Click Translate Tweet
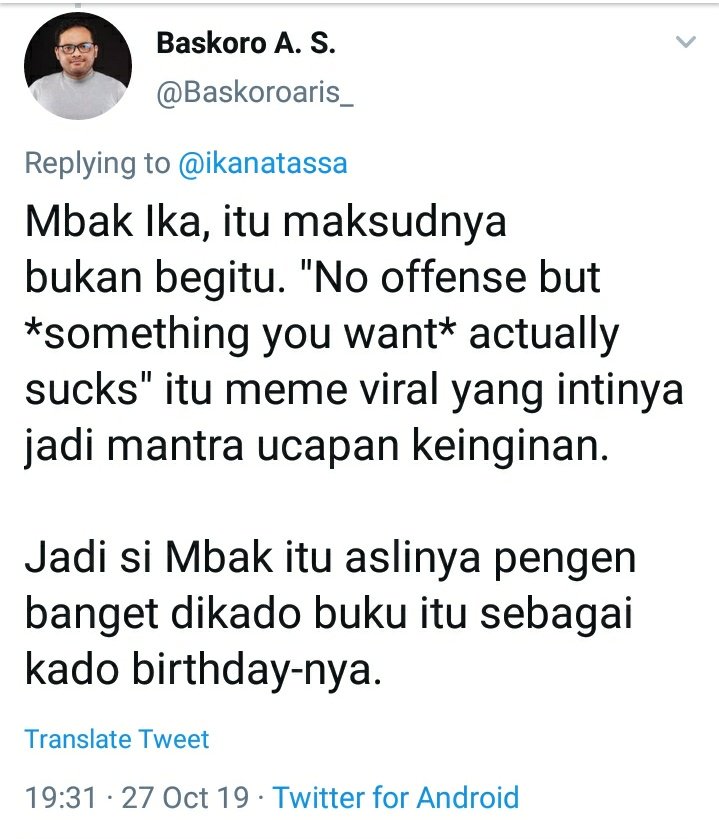Viewport: 719px width, 839px height. coord(117,739)
